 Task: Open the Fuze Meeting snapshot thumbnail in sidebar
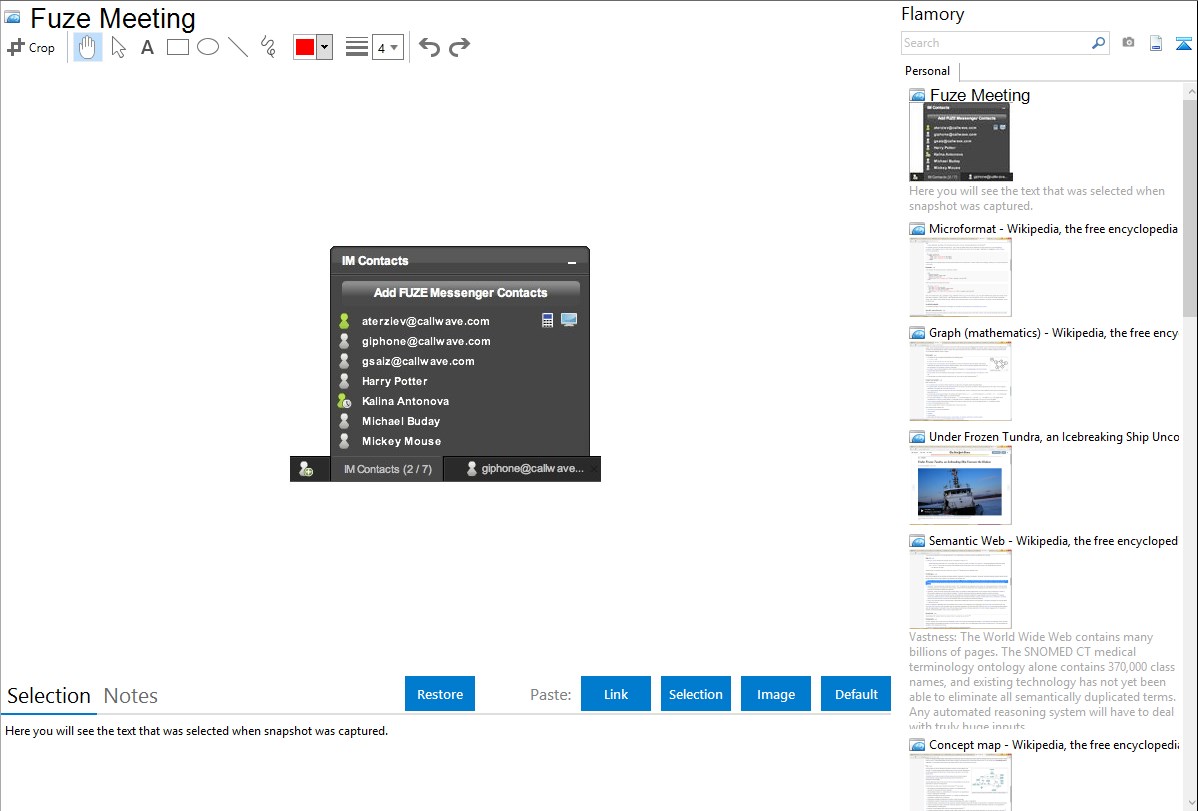pyautogui.click(x=960, y=142)
